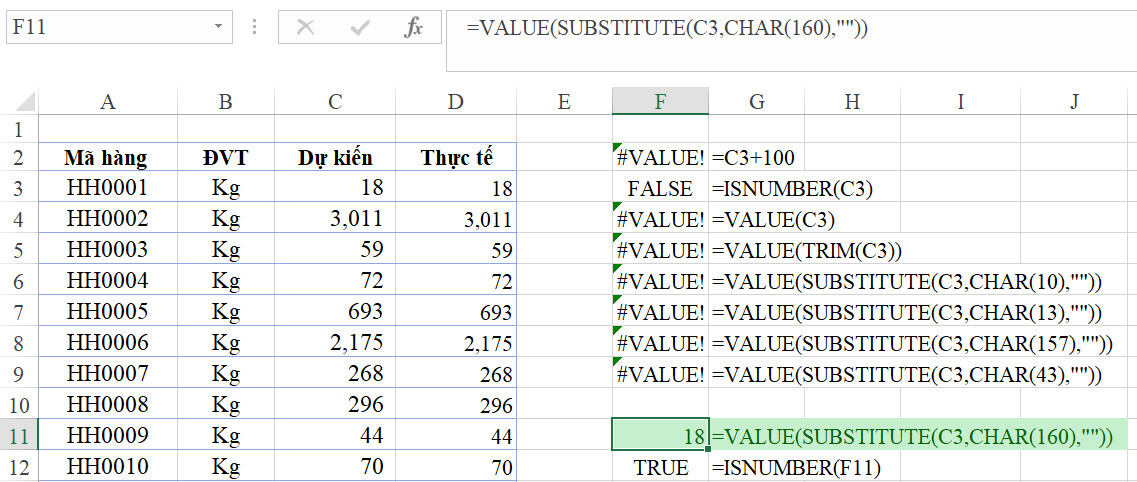Click formula text with CHAR(43)
The image size is (1137, 482).
[x=907, y=373]
